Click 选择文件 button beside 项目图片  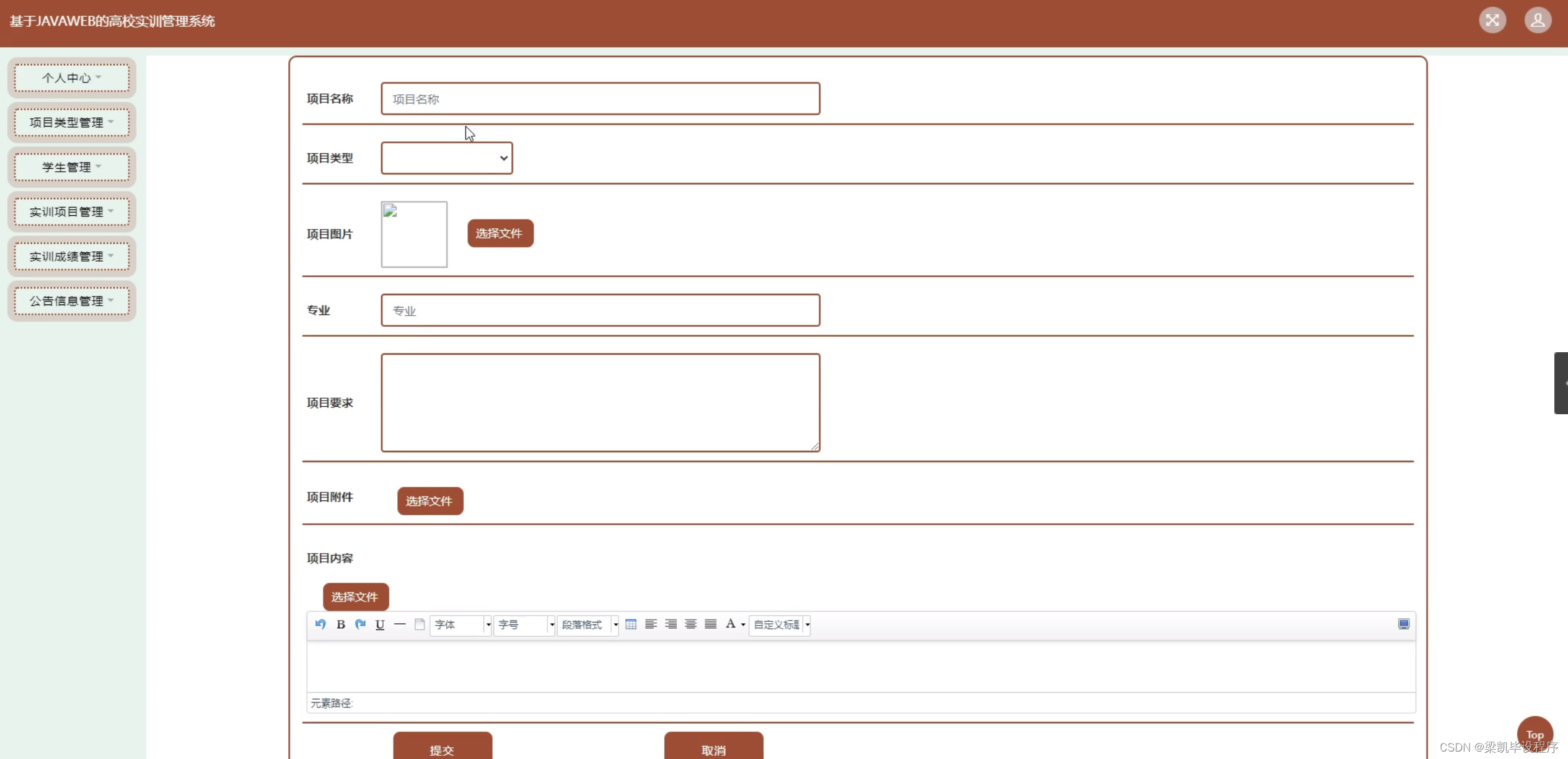click(500, 234)
